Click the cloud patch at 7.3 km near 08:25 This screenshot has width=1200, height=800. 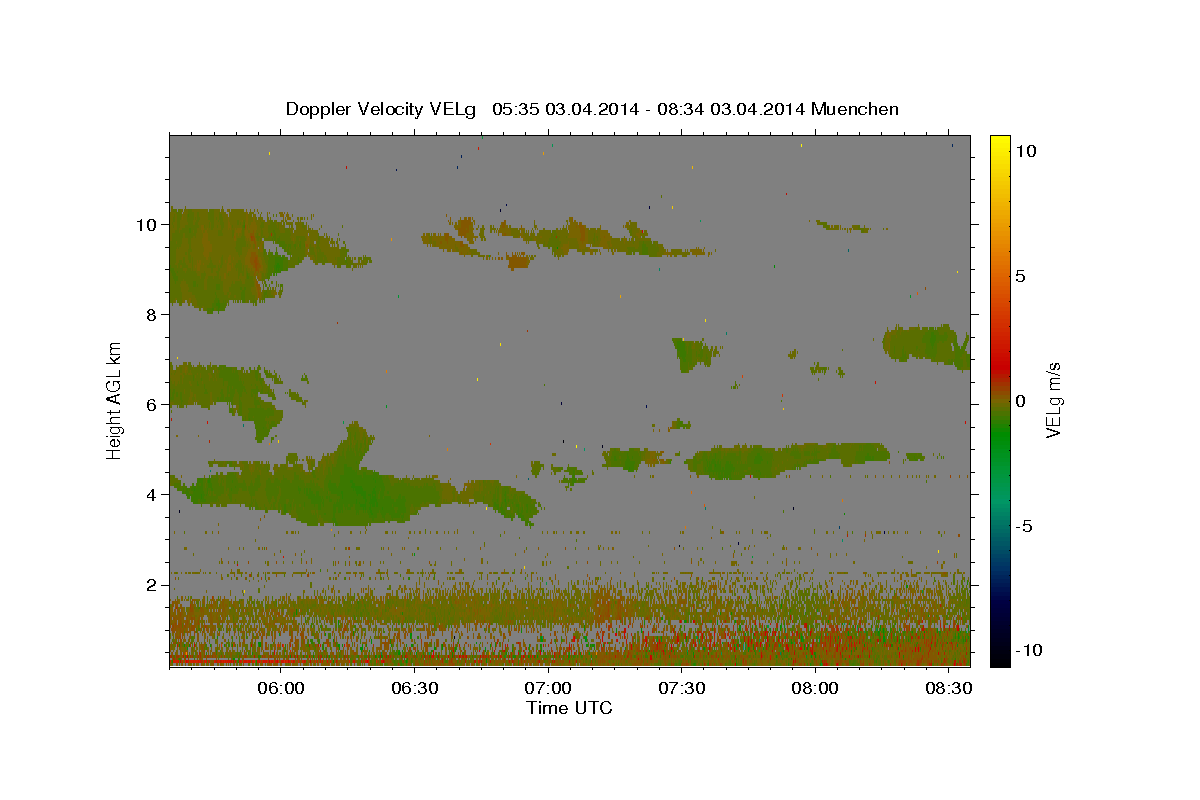[x=925, y=345]
